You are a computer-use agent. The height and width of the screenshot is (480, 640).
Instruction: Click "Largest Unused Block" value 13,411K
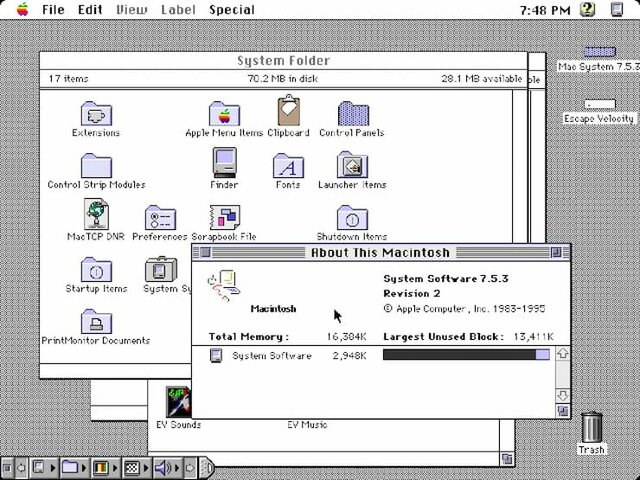click(x=533, y=337)
